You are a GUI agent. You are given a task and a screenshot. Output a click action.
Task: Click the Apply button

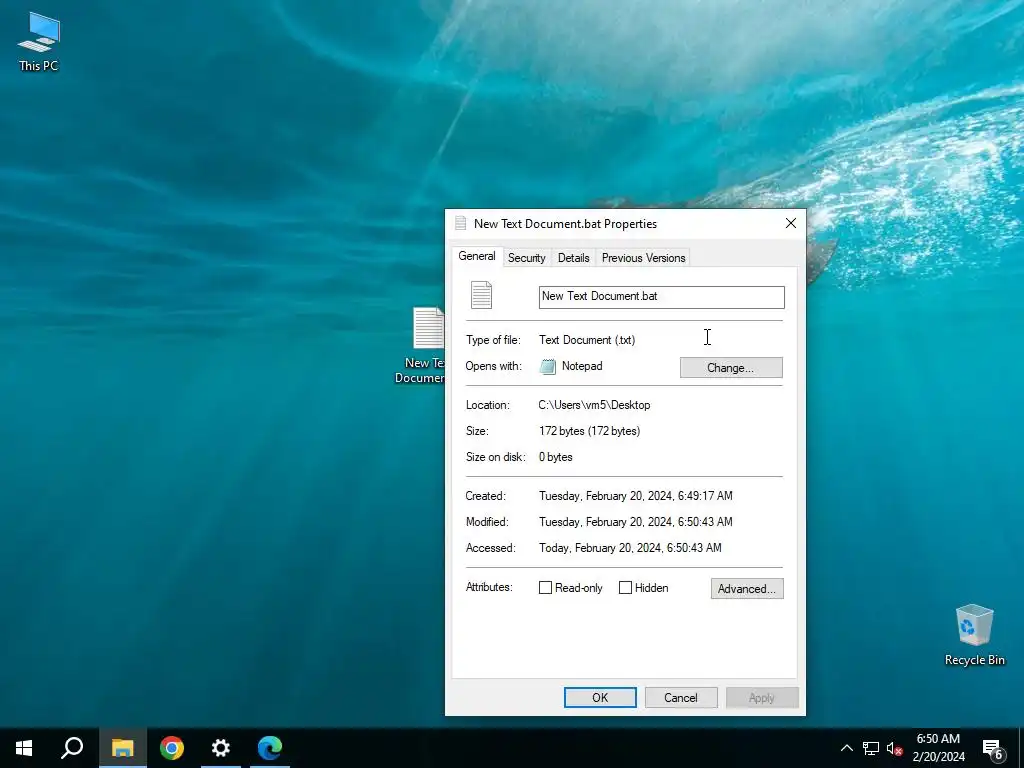coord(762,697)
